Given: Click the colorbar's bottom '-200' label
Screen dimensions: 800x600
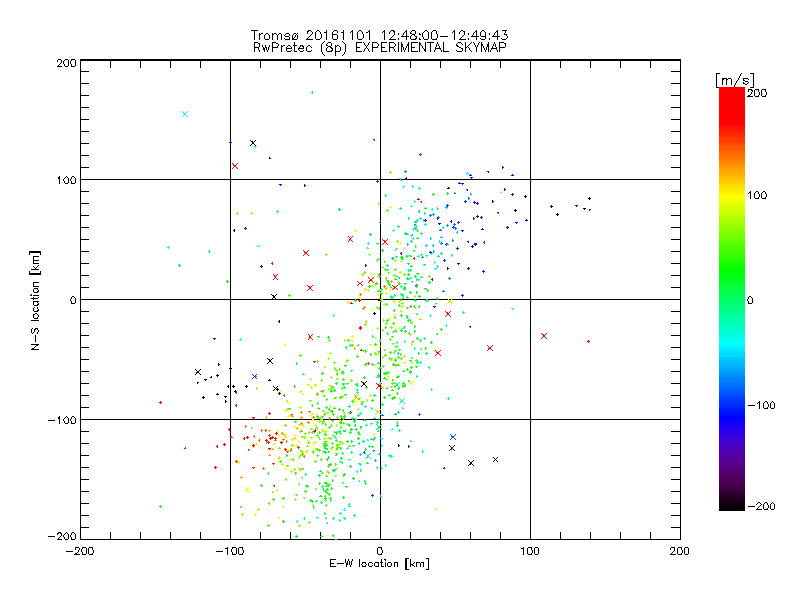Looking at the screenshot, I should pyautogui.click(x=761, y=506).
